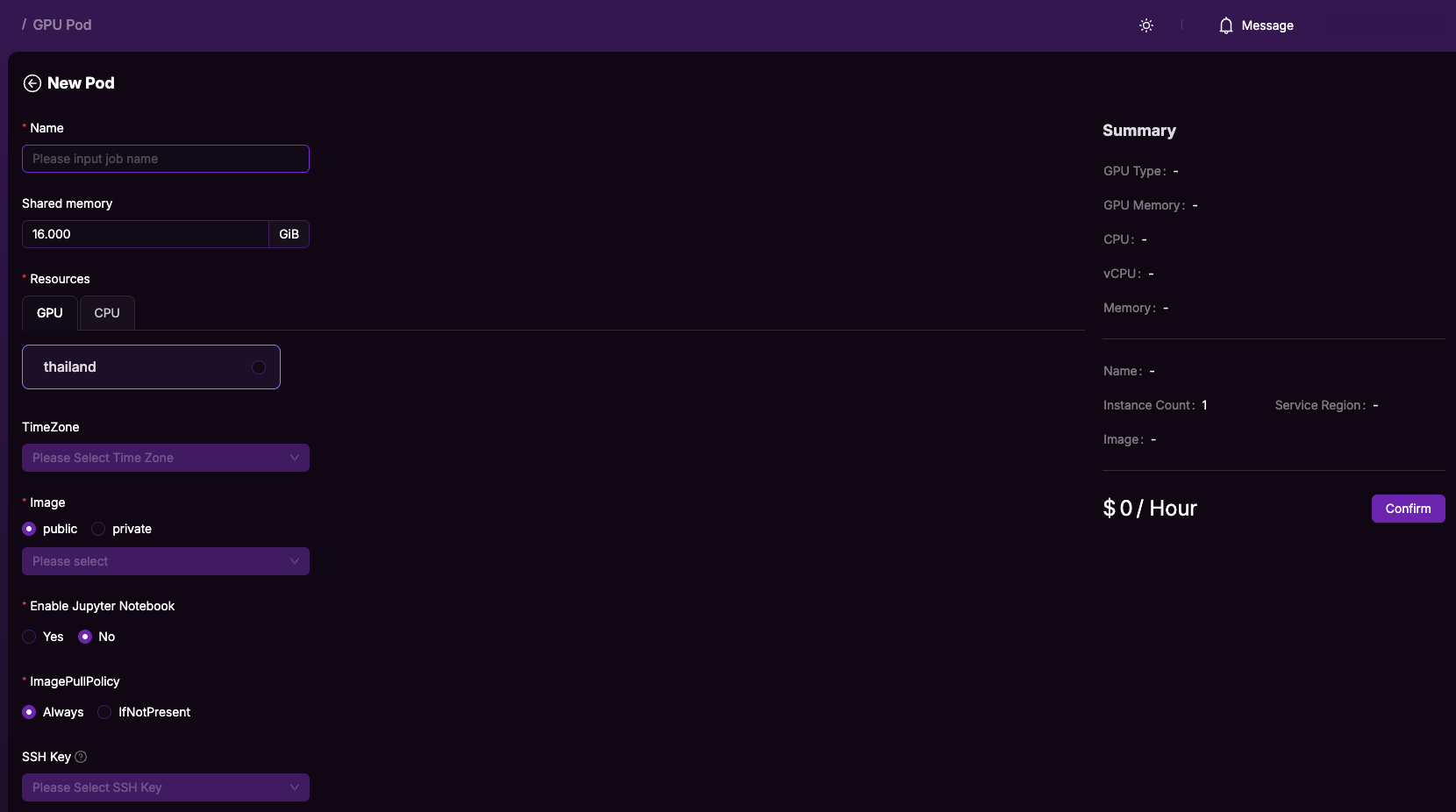1456x812 pixels.
Task: Open the Time Zone dropdown
Action: (x=165, y=458)
